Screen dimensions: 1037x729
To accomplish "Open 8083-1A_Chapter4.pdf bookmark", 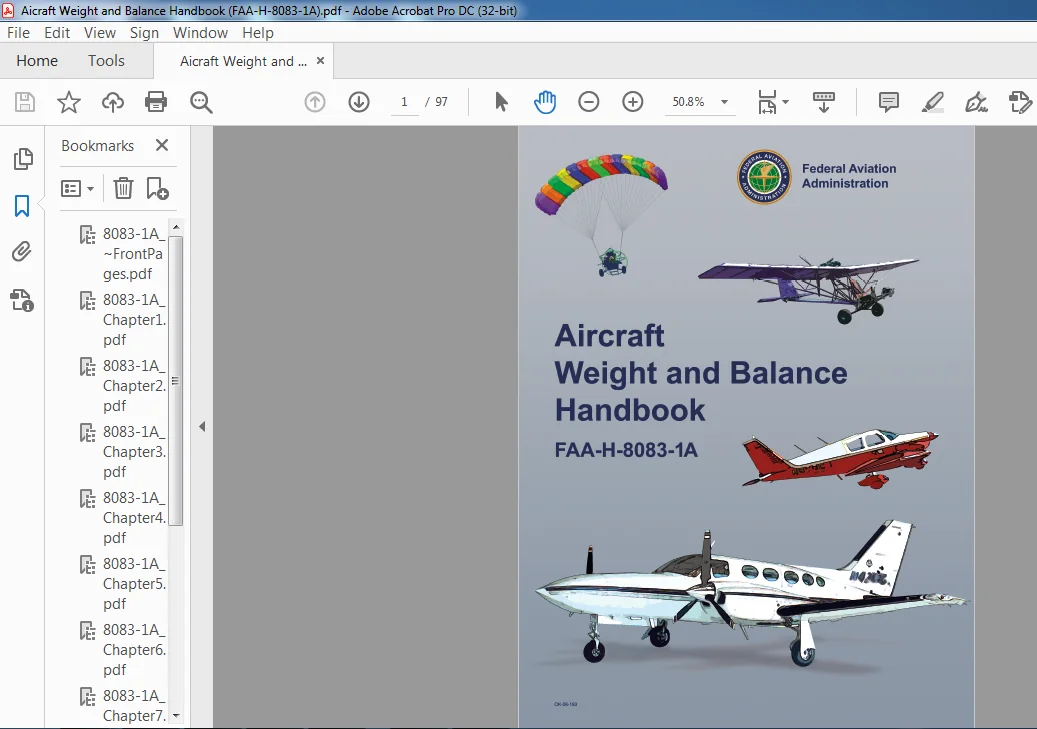I will pyautogui.click(x=134, y=518).
